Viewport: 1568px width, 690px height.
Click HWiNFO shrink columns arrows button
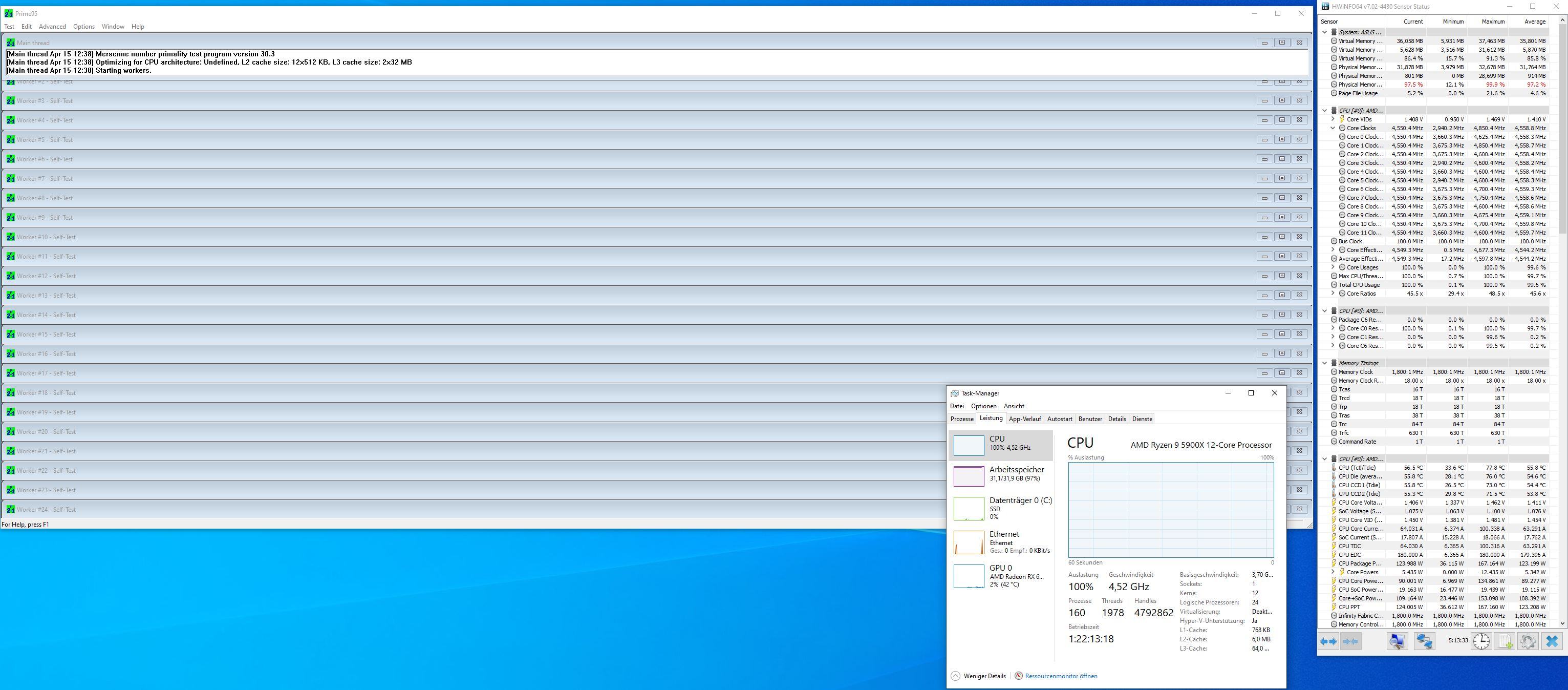point(1350,641)
